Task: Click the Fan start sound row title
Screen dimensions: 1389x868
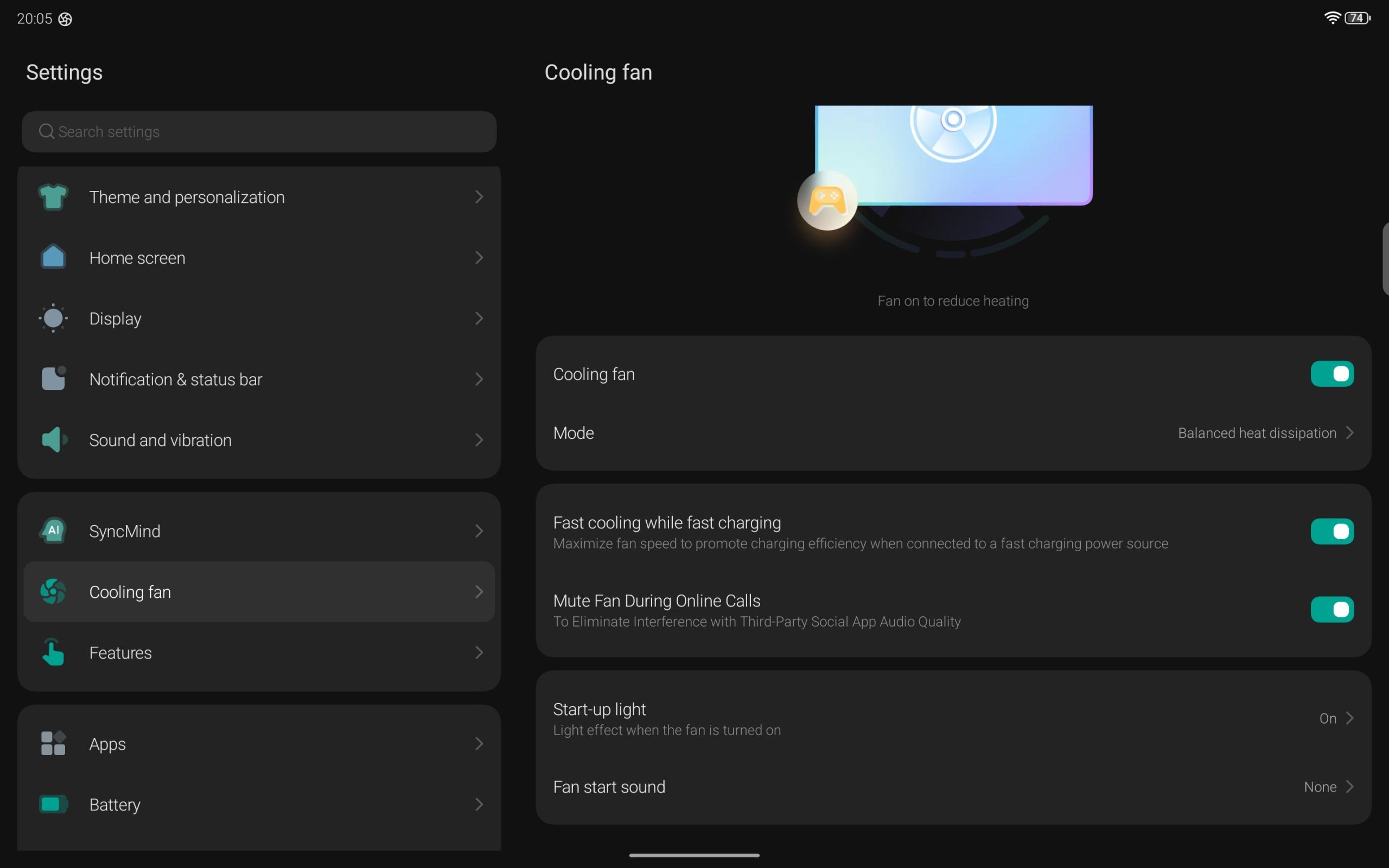Action: [609, 787]
